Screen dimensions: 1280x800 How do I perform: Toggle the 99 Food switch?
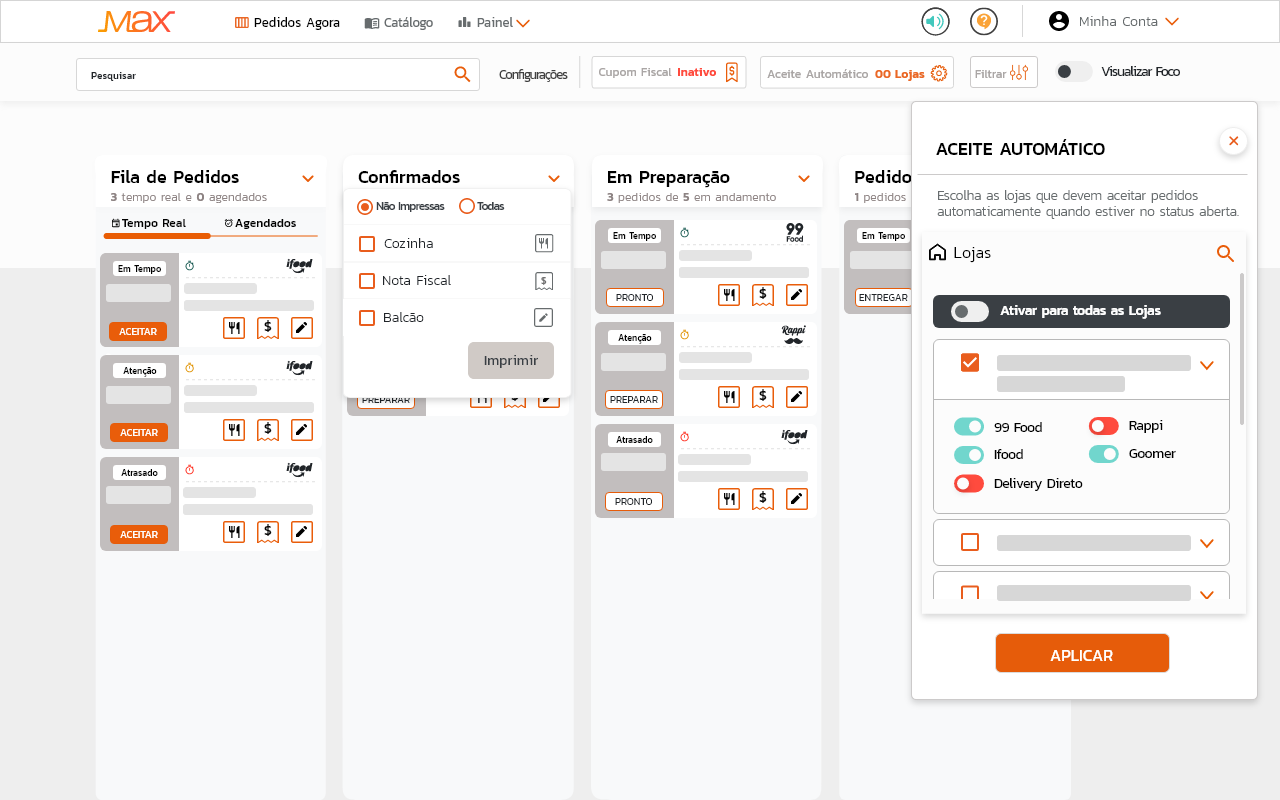point(969,427)
